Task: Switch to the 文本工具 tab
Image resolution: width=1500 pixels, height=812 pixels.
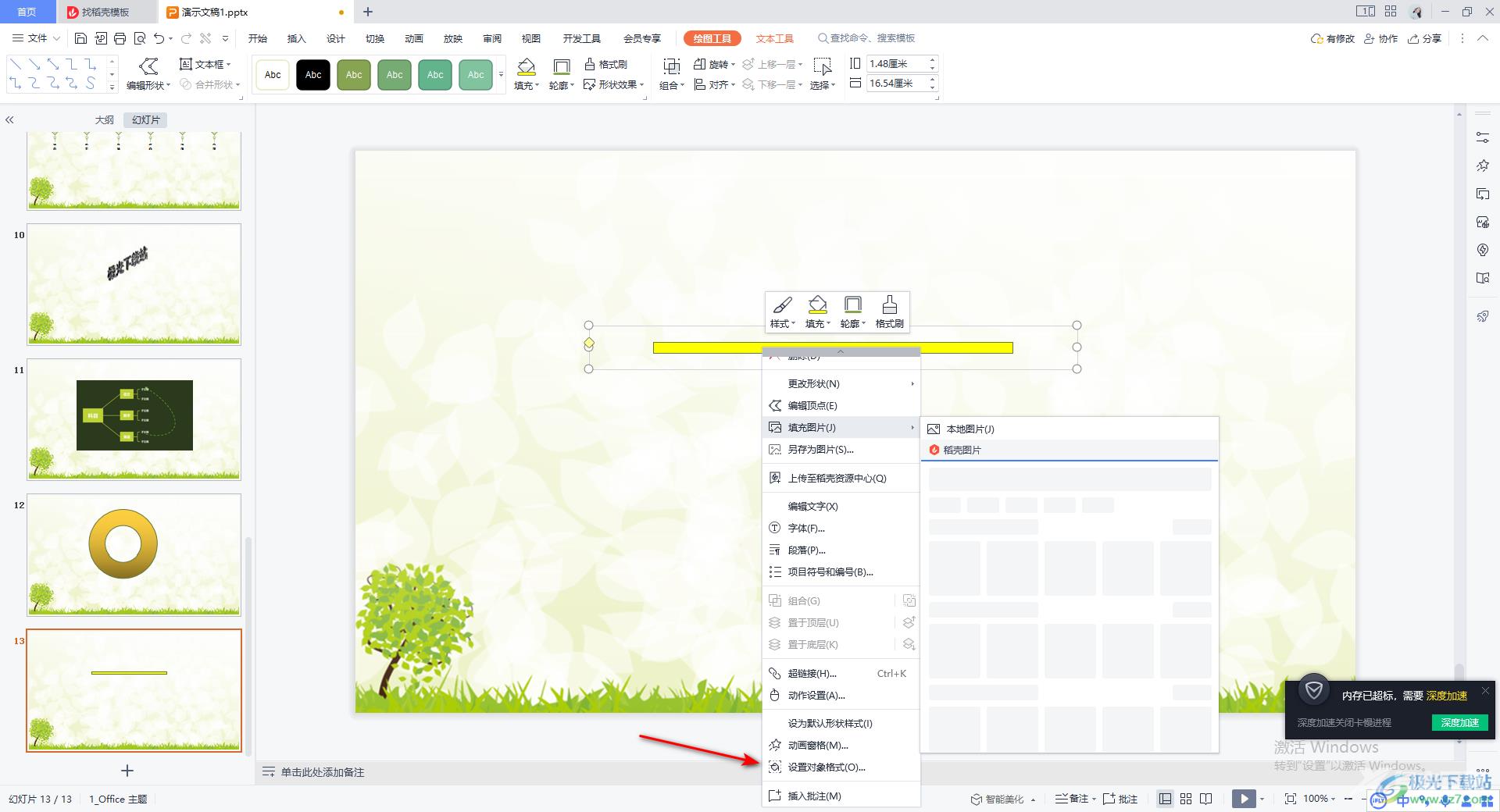Action: pos(774,38)
